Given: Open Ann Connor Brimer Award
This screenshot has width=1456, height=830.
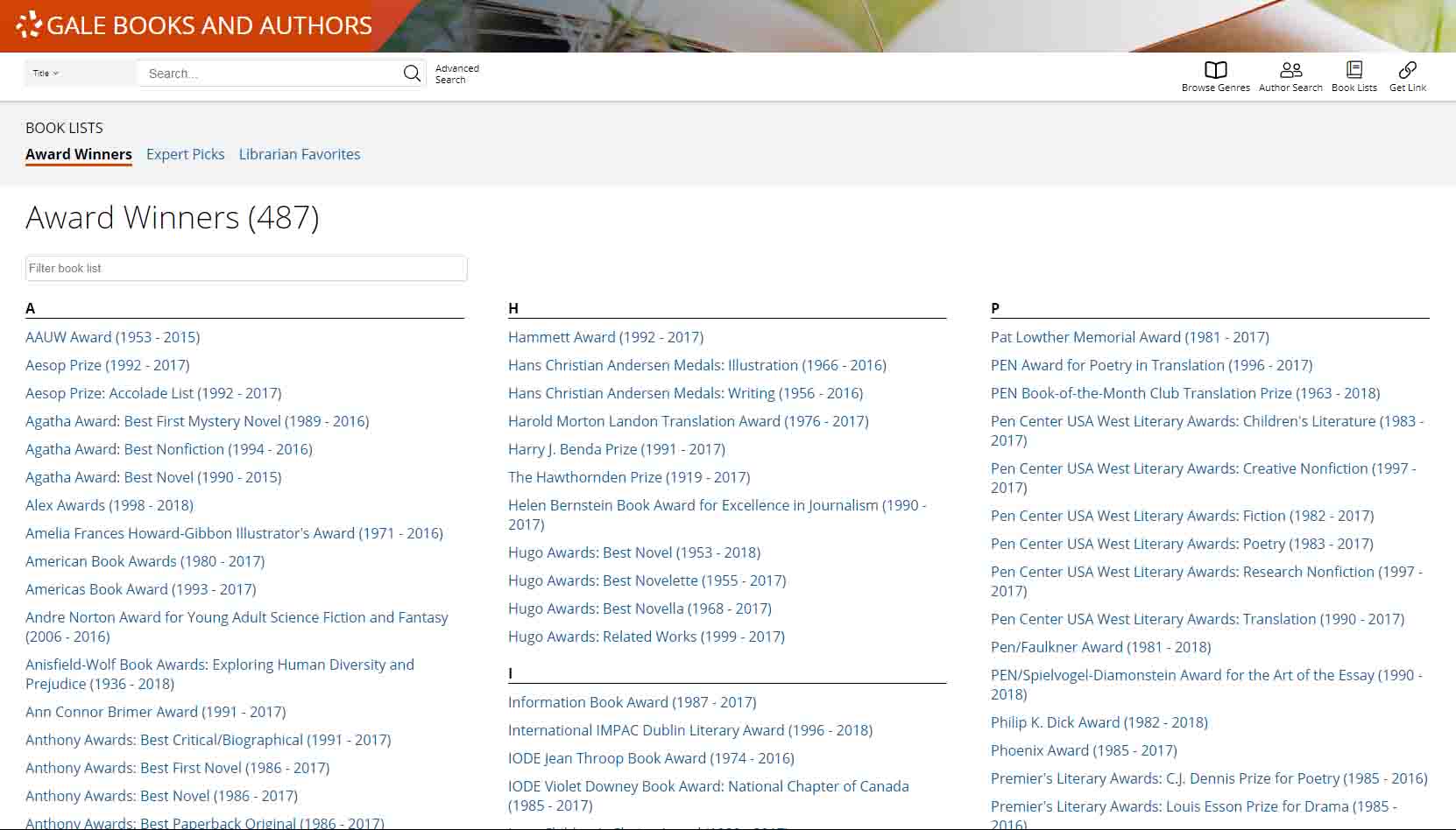Looking at the screenshot, I should 156,712.
